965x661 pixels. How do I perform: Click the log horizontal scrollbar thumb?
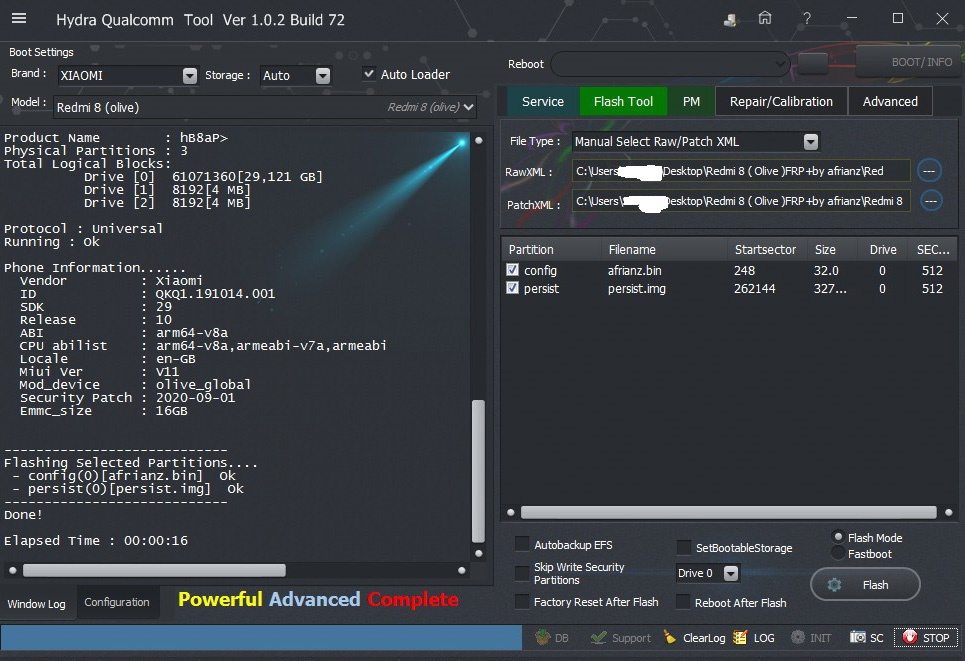click(154, 571)
